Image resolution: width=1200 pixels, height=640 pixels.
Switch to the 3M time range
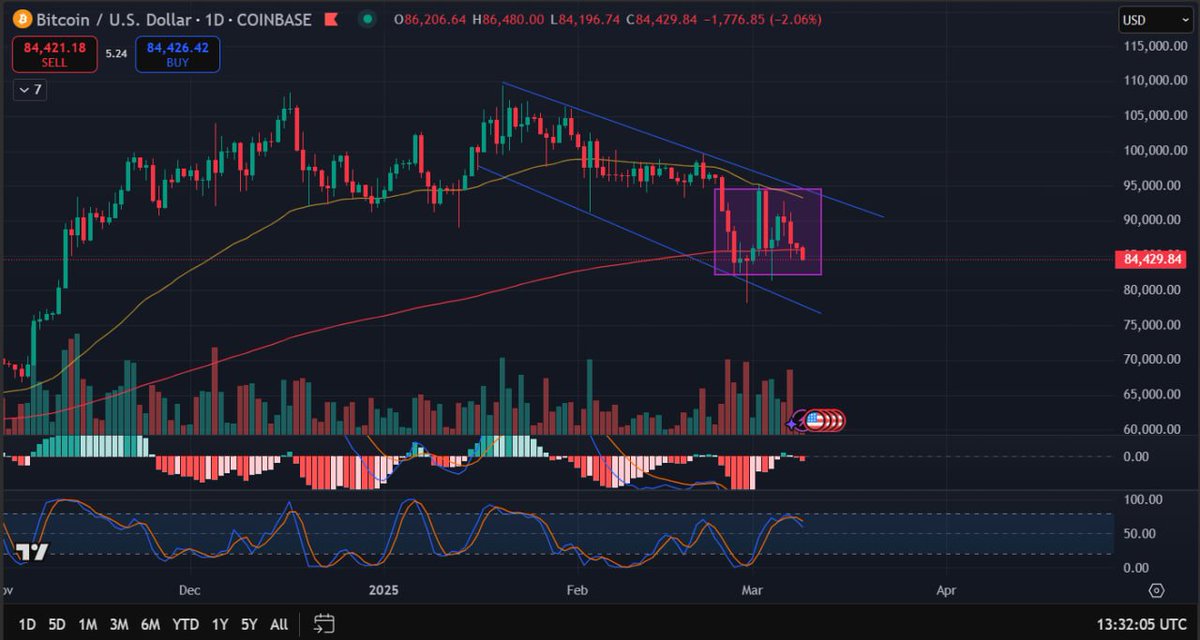119,624
